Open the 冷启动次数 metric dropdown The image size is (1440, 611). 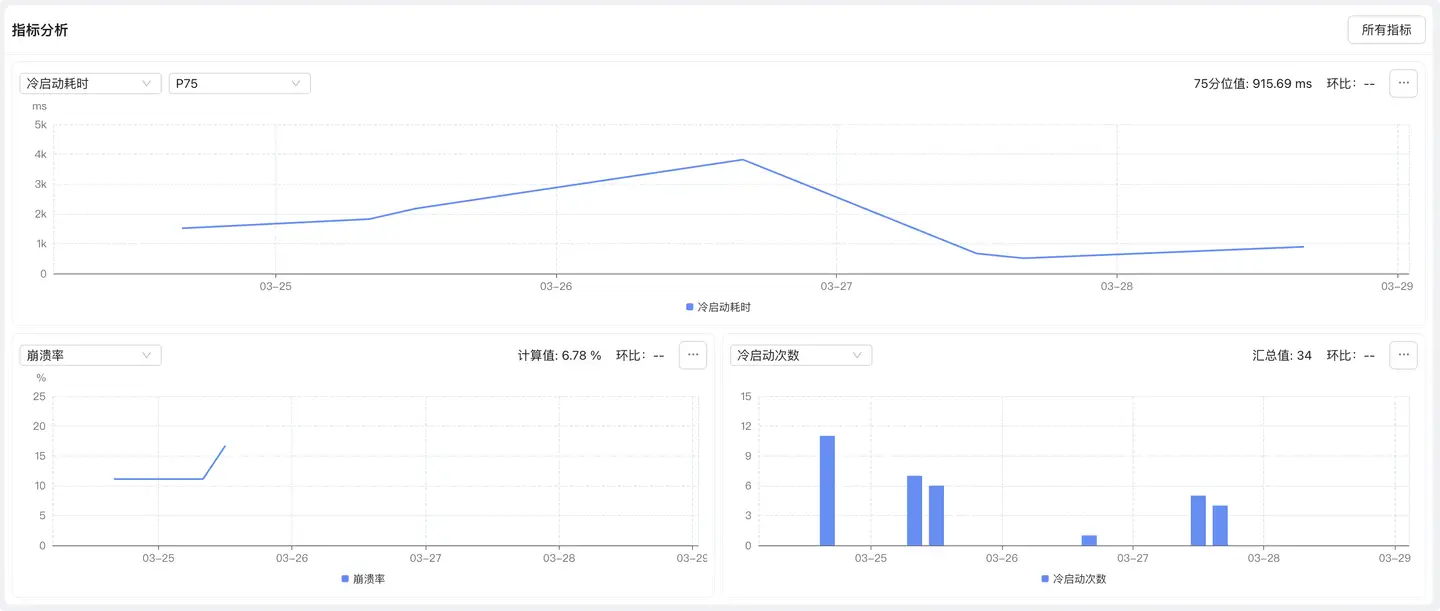click(x=801, y=355)
